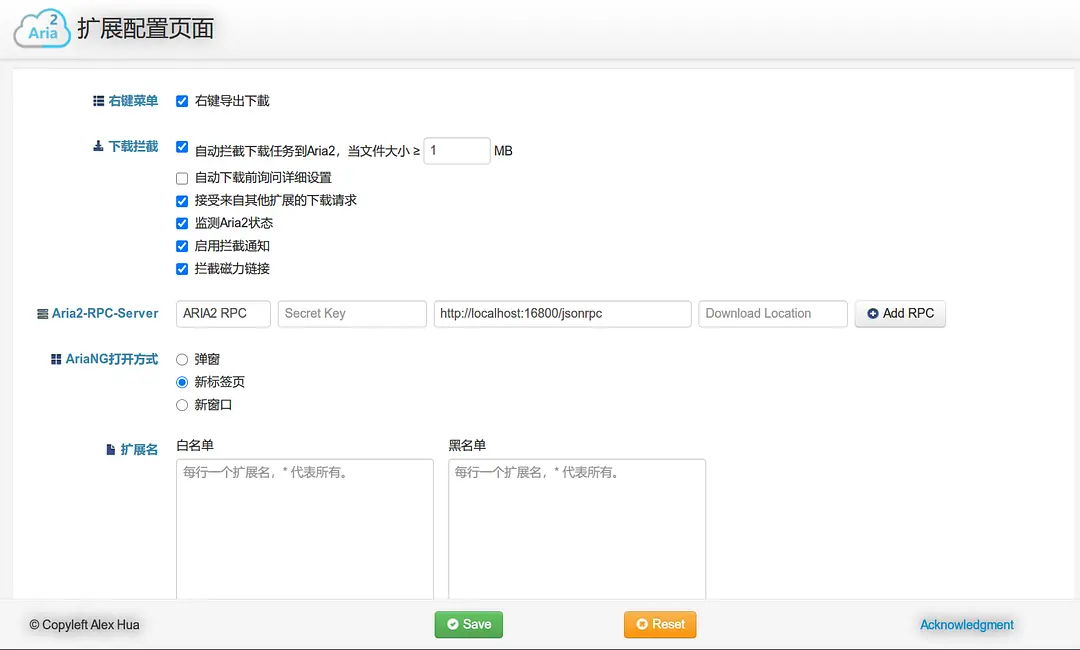Open the Acknowledgment link

(x=965, y=624)
